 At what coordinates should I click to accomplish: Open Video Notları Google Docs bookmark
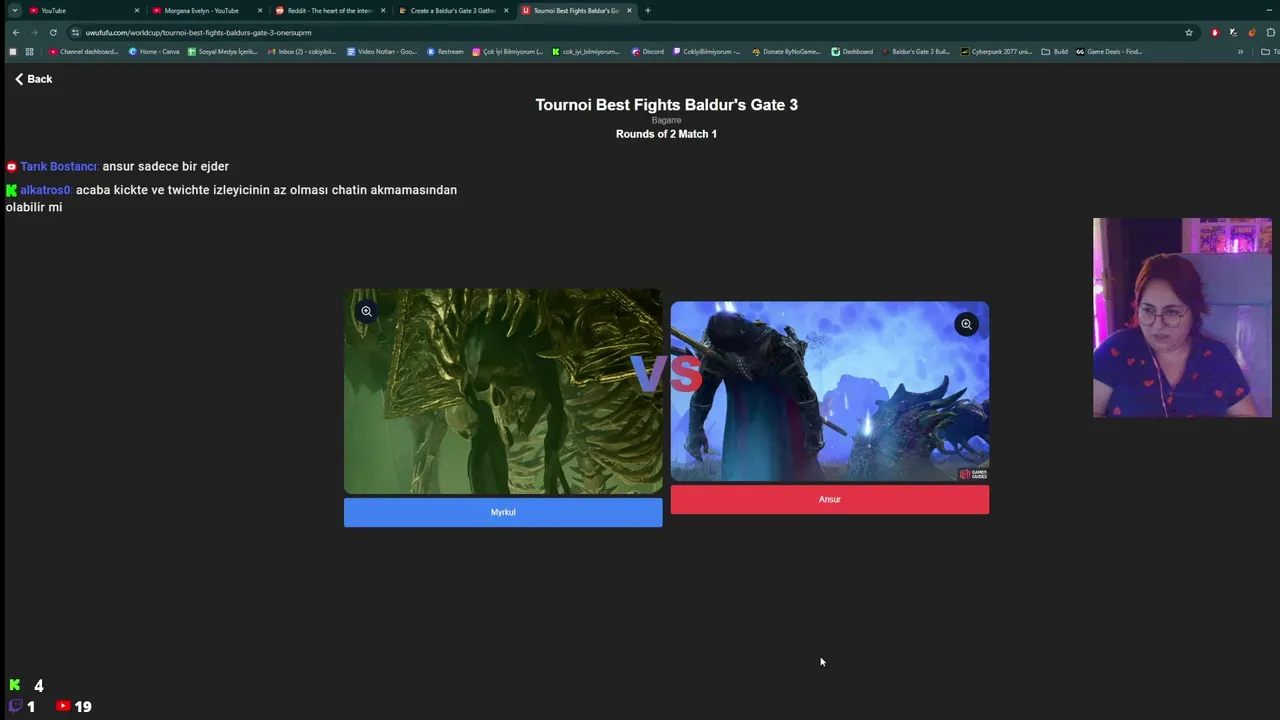(382, 52)
